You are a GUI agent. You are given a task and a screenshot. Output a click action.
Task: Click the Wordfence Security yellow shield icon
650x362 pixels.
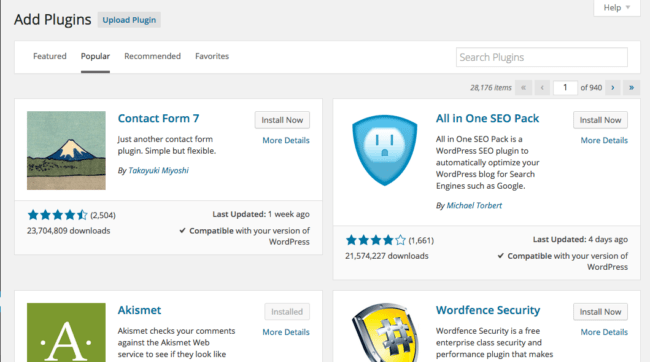[385, 332]
